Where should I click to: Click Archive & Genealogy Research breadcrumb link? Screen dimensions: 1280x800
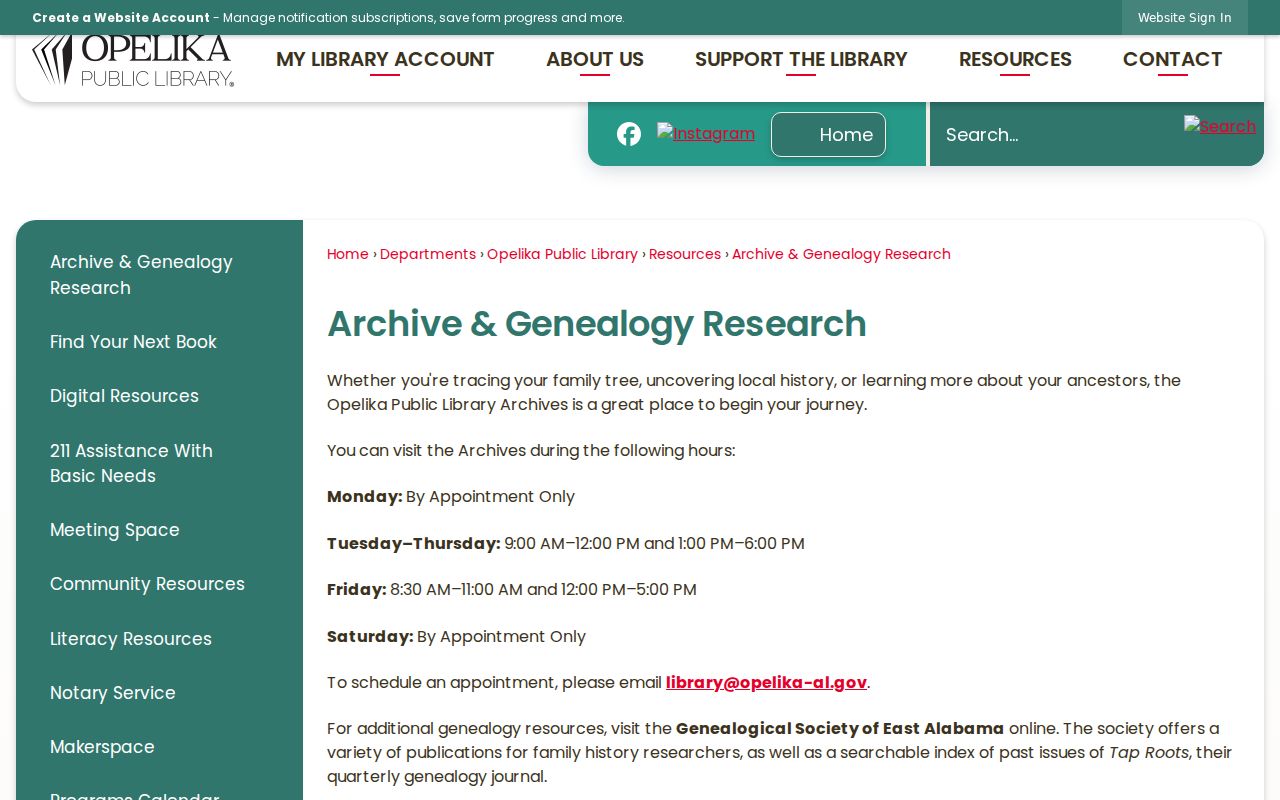tap(841, 254)
